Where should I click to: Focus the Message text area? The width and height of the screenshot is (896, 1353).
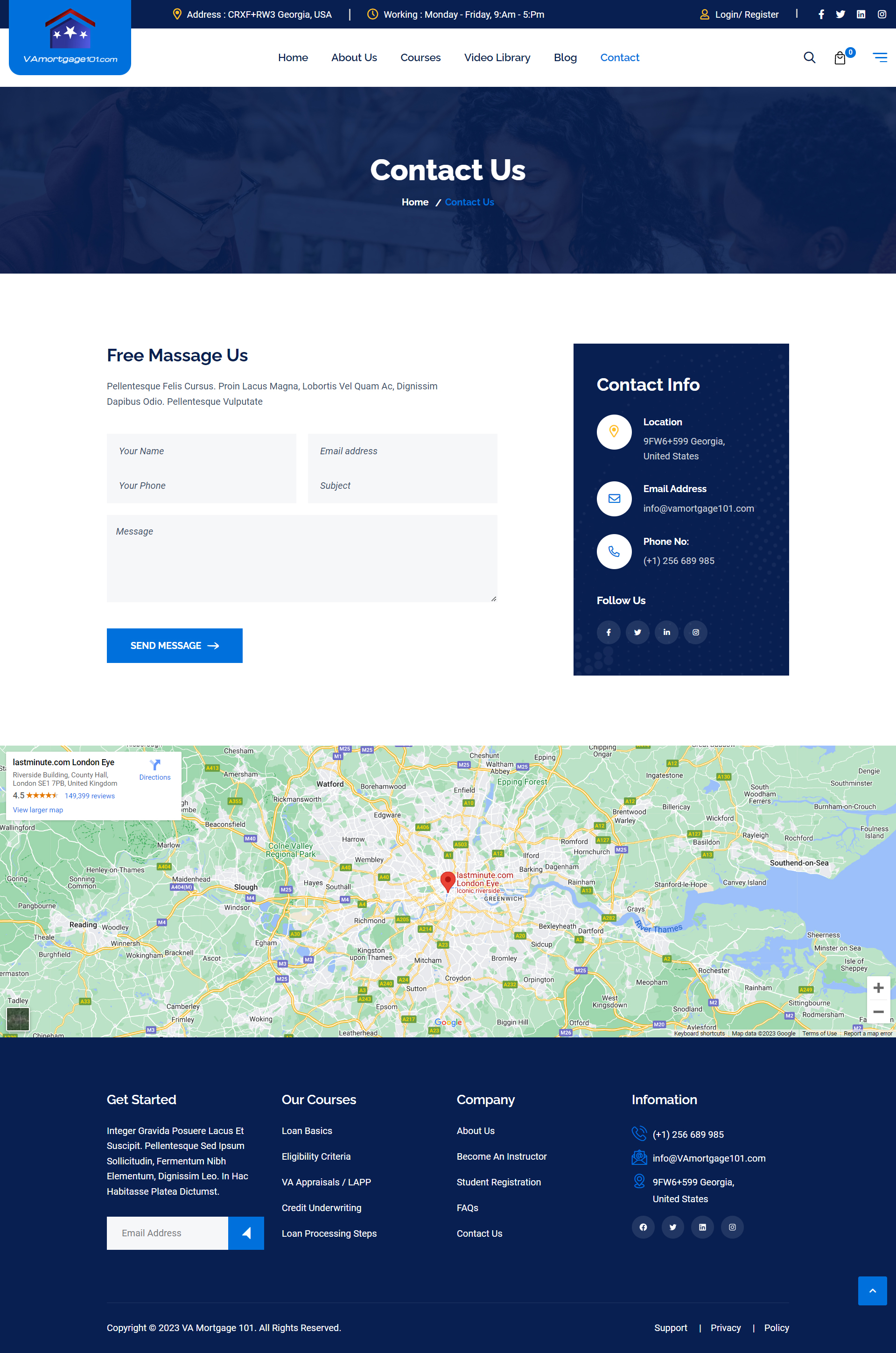(302, 558)
